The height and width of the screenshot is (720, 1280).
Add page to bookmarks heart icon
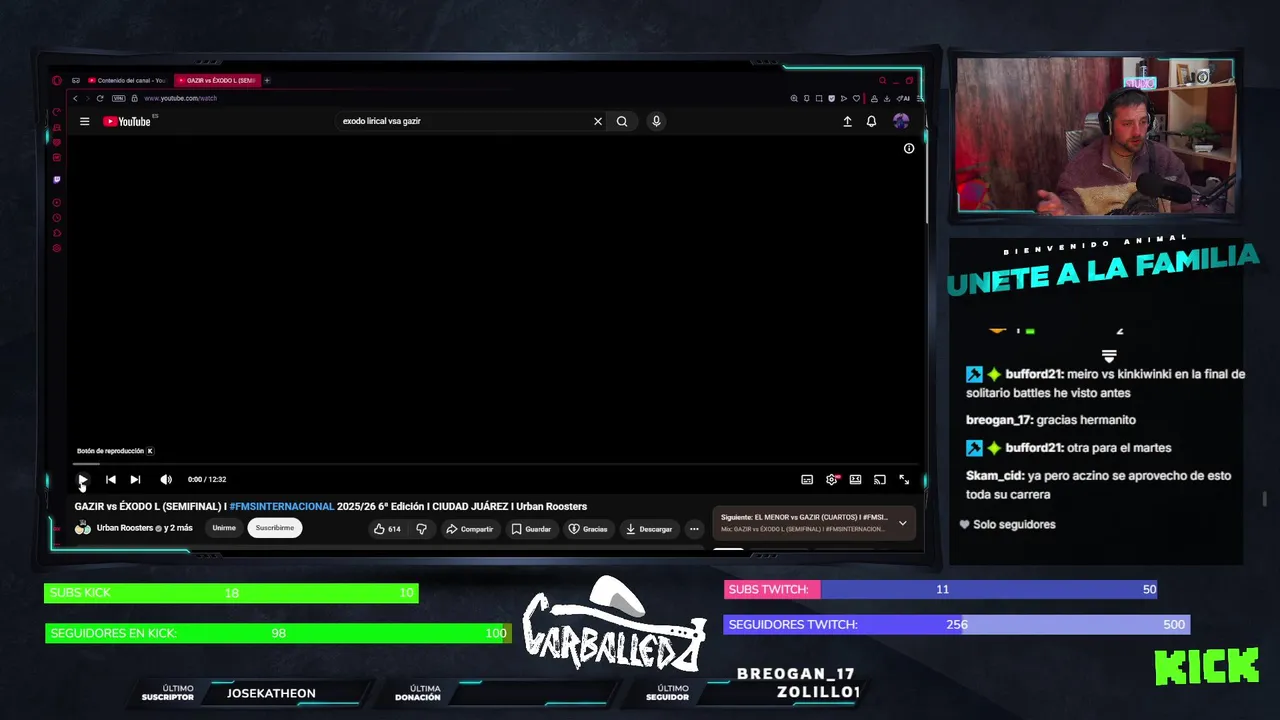(856, 98)
